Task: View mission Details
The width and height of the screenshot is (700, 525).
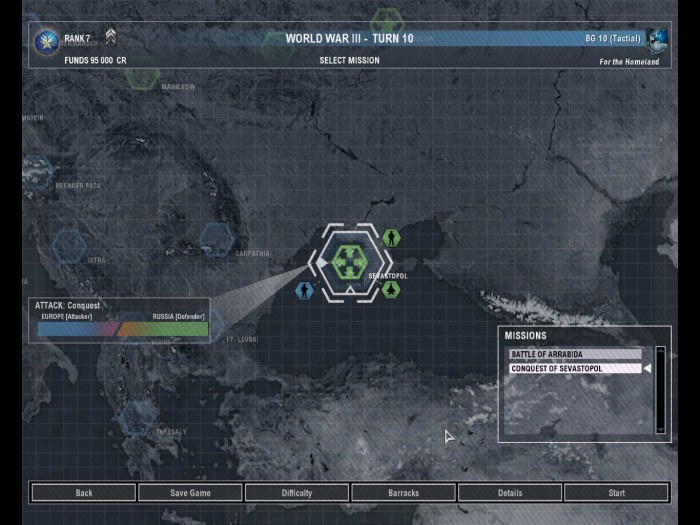Action: point(510,493)
